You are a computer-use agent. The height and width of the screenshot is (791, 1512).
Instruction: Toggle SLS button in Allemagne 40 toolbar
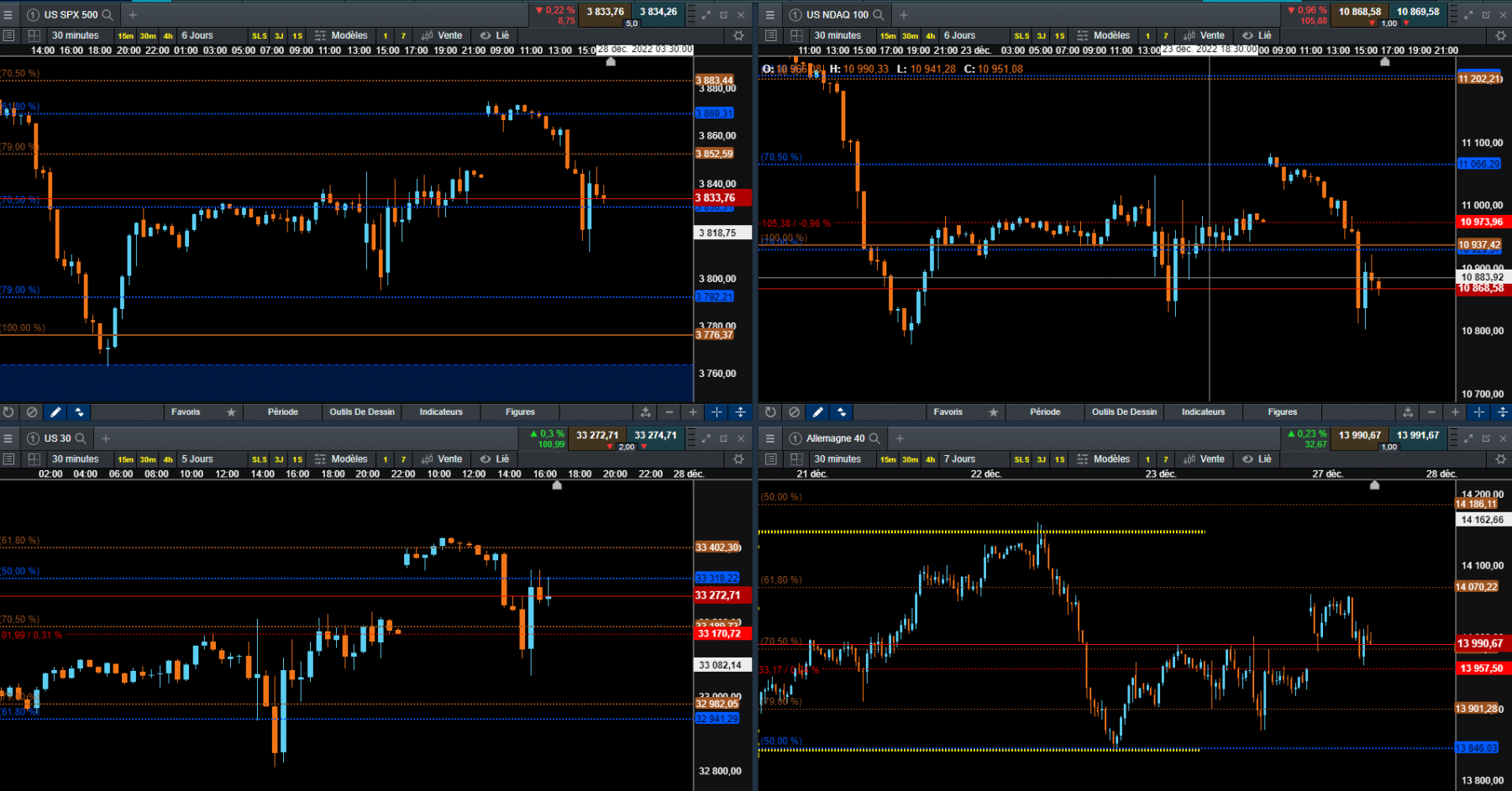point(1022,460)
